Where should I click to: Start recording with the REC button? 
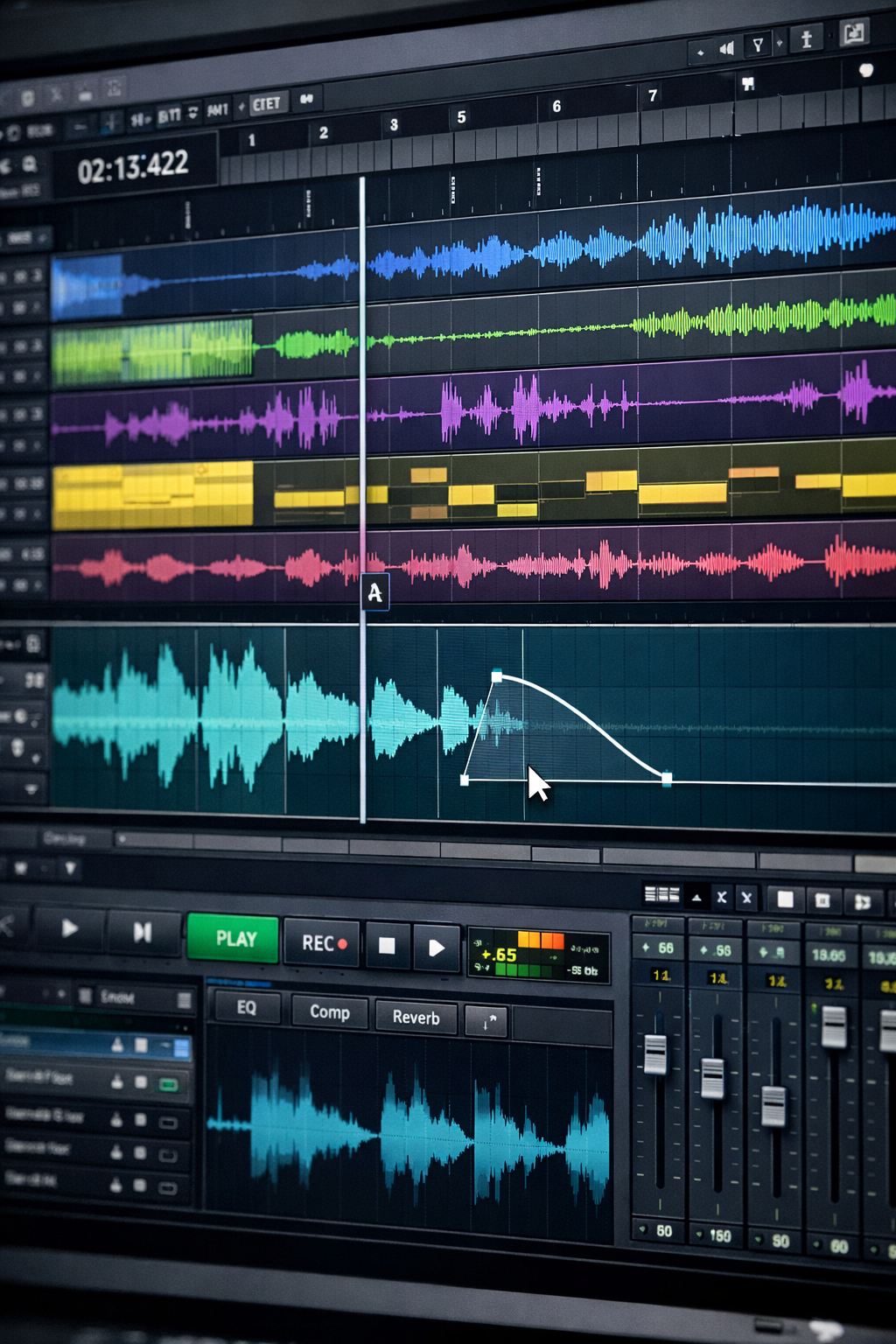(x=322, y=943)
